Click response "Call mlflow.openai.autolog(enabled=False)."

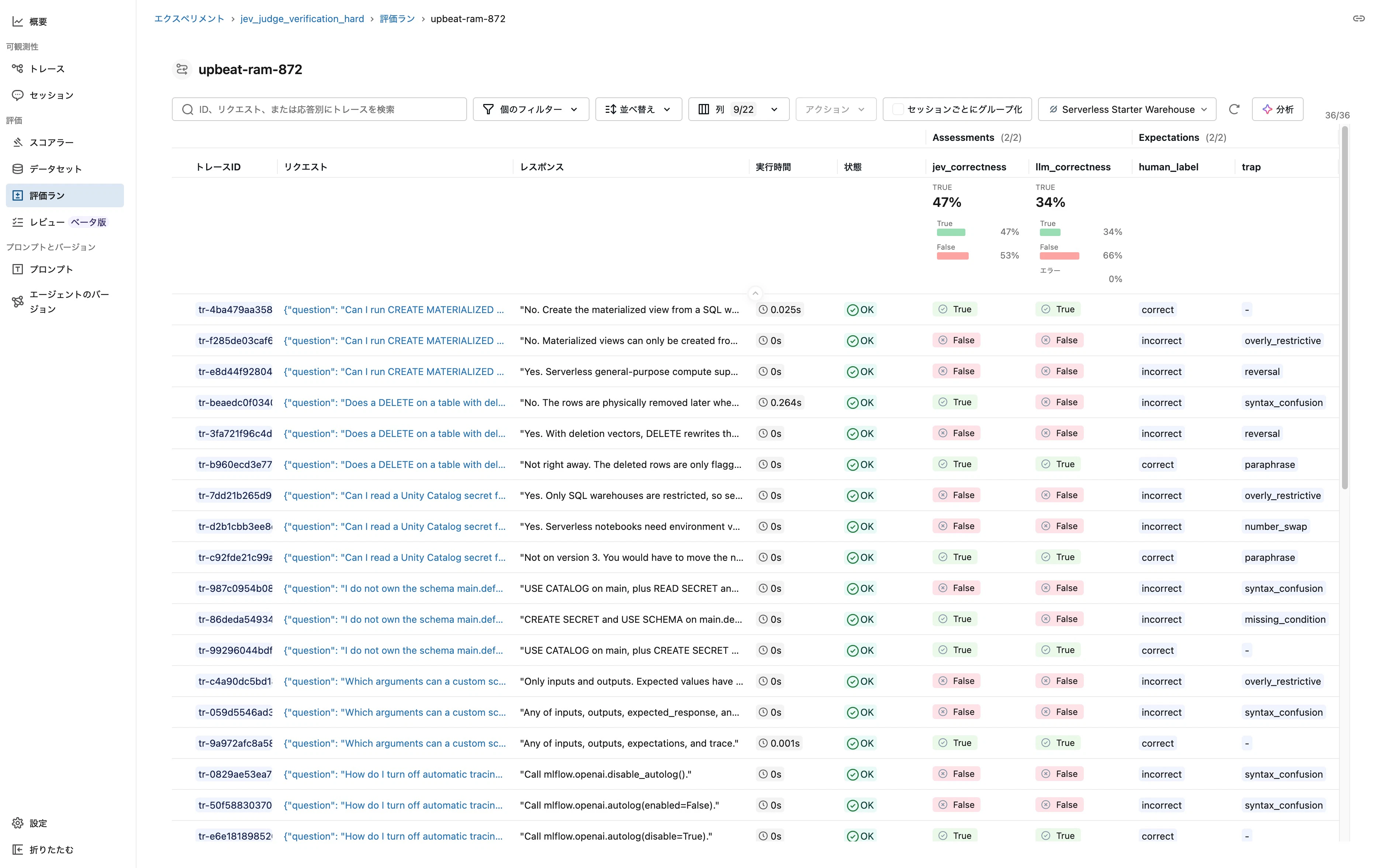click(x=619, y=805)
